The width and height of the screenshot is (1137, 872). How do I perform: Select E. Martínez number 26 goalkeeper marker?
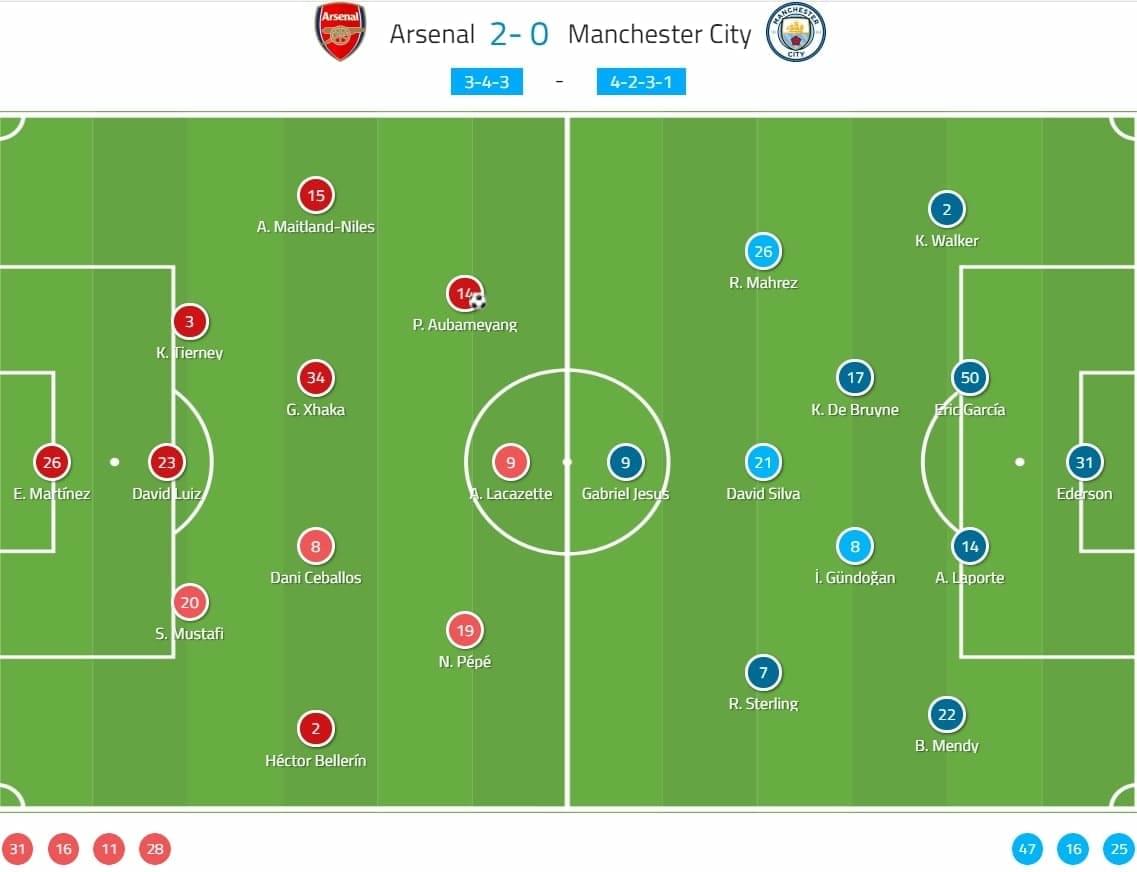point(51,462)
